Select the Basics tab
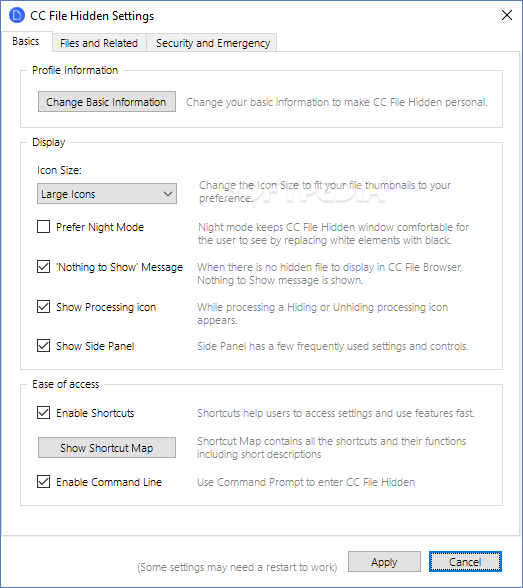 (x=25, y=41)
